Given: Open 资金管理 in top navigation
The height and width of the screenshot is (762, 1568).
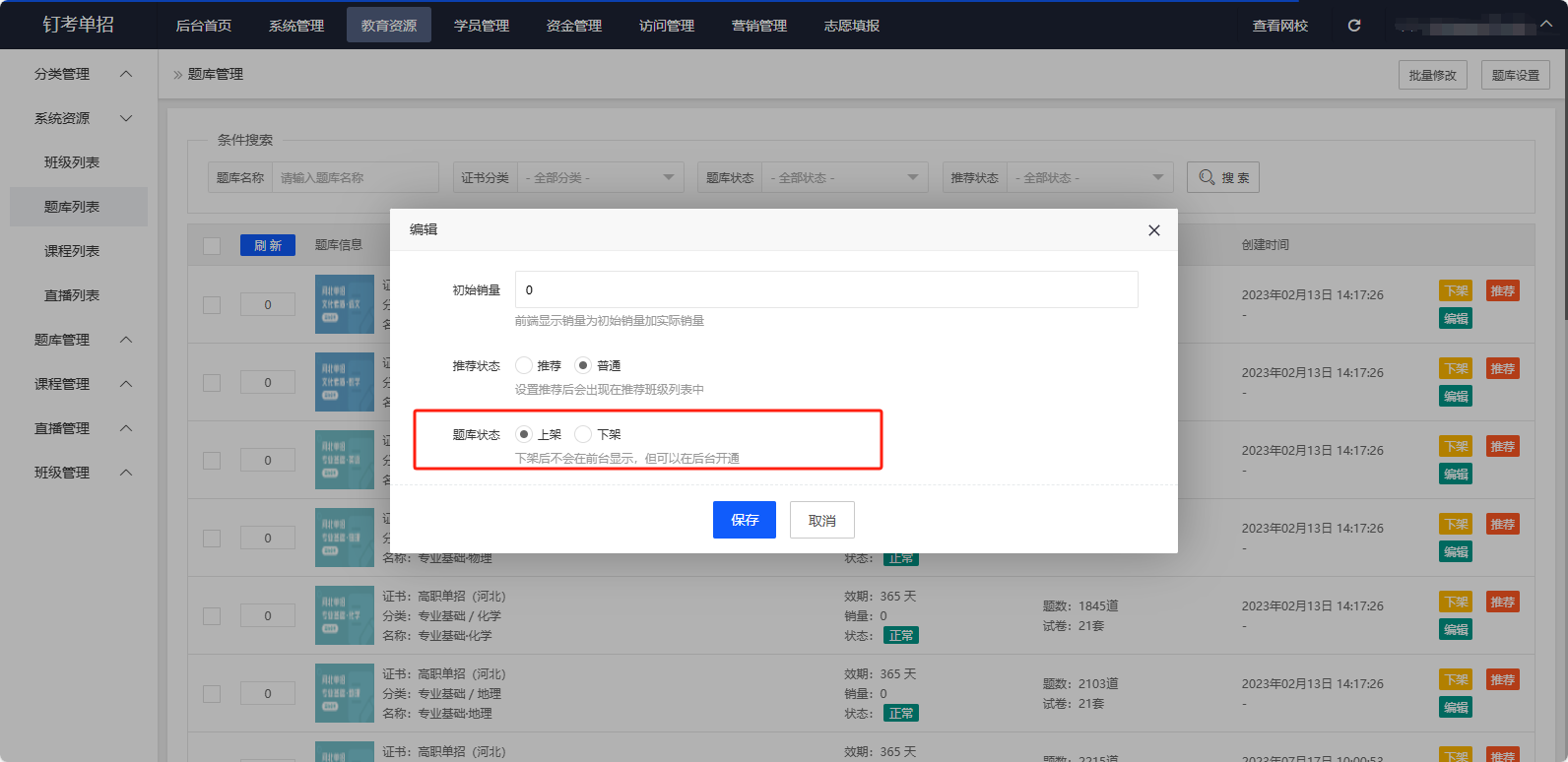Looking at the screenshot, I should pos(574,26).
